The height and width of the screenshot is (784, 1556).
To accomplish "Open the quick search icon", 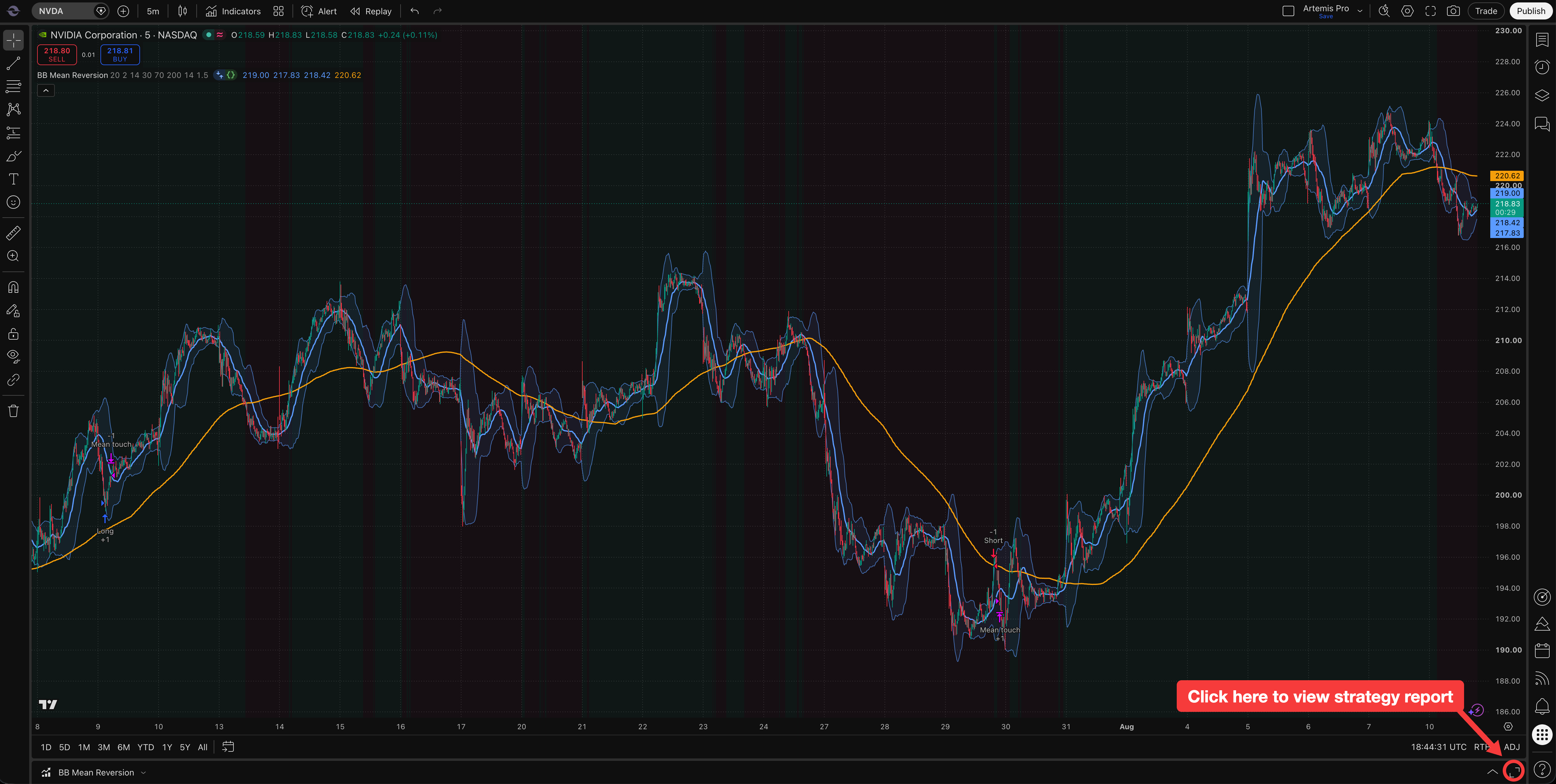I will point(1384,11).
